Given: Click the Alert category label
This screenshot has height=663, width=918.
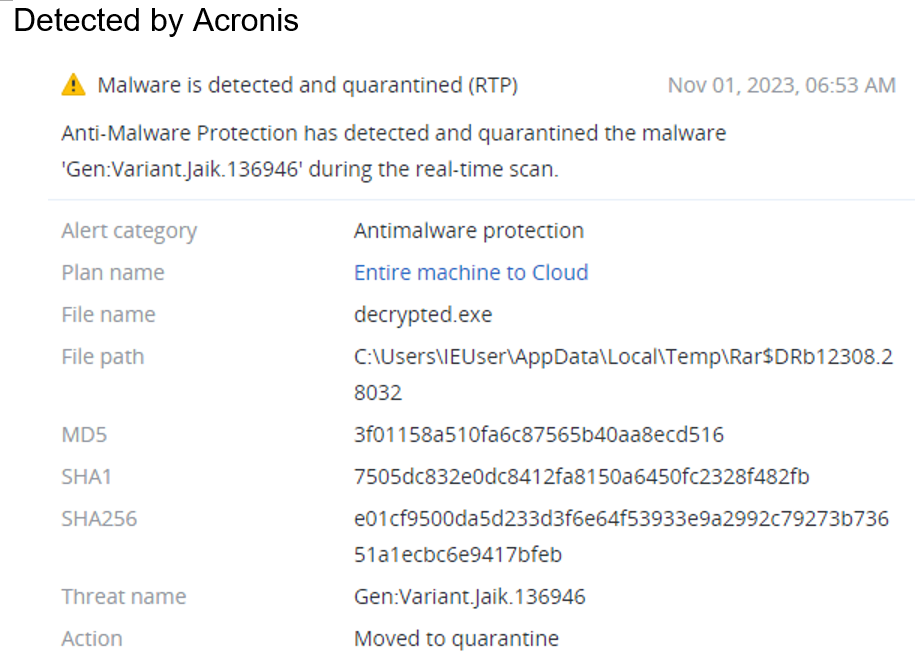Looking at the screenshot, I should pyautogui.click(x=129, y=231).
